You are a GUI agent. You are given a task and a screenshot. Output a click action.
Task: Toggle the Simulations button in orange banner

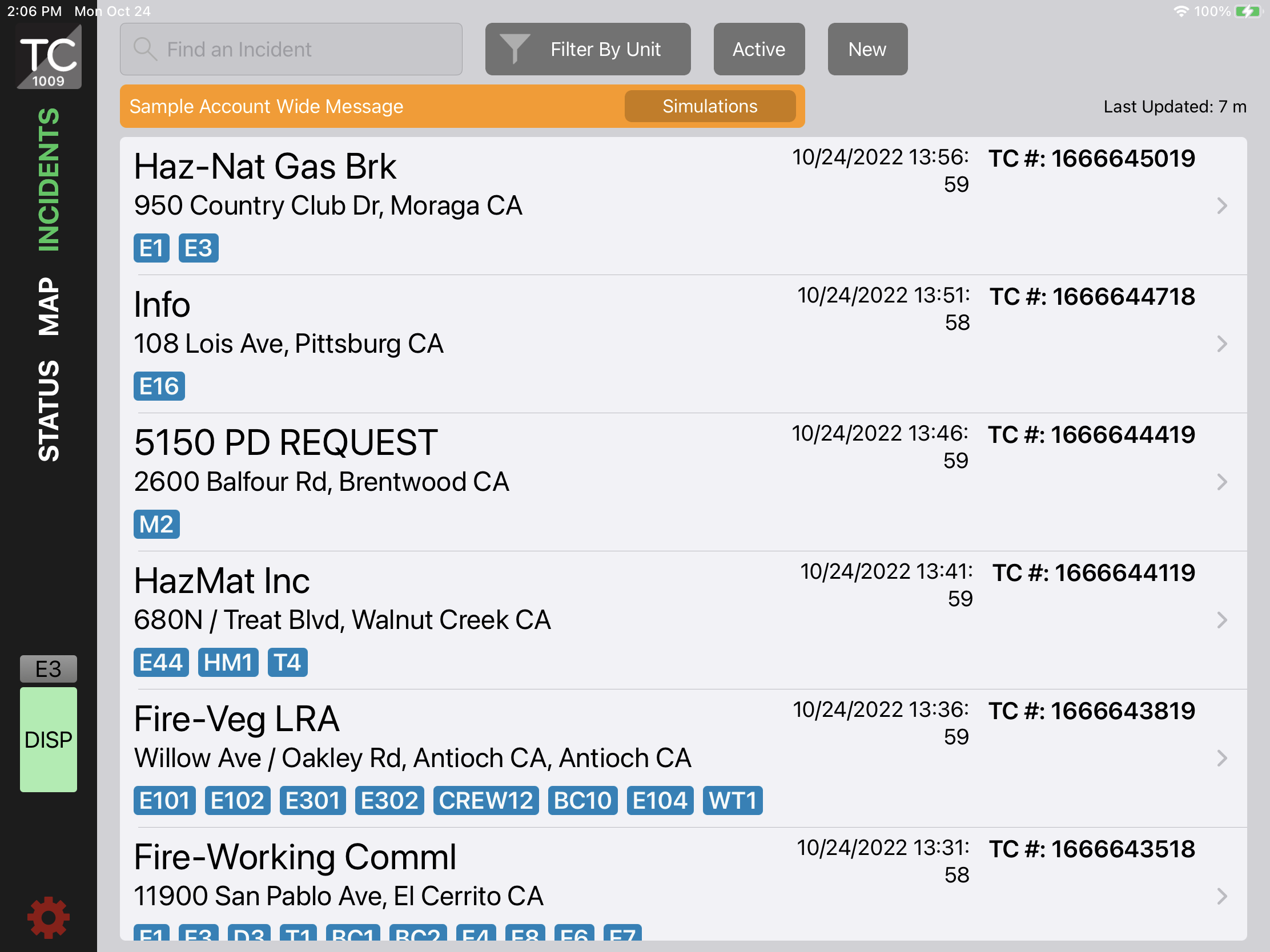tap(710, 106)
